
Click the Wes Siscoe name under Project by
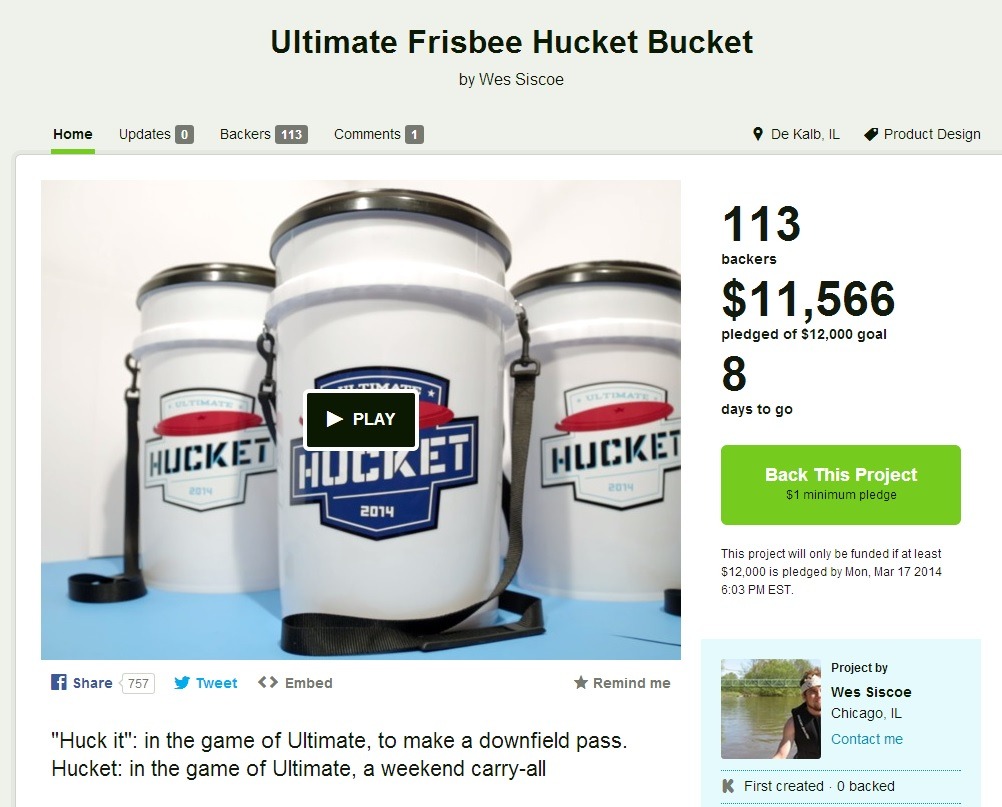click(871, 692)
